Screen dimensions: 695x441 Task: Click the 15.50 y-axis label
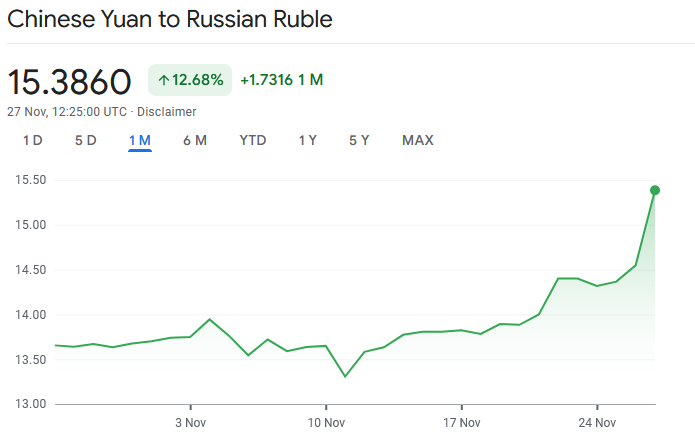(x=33, y=180)
